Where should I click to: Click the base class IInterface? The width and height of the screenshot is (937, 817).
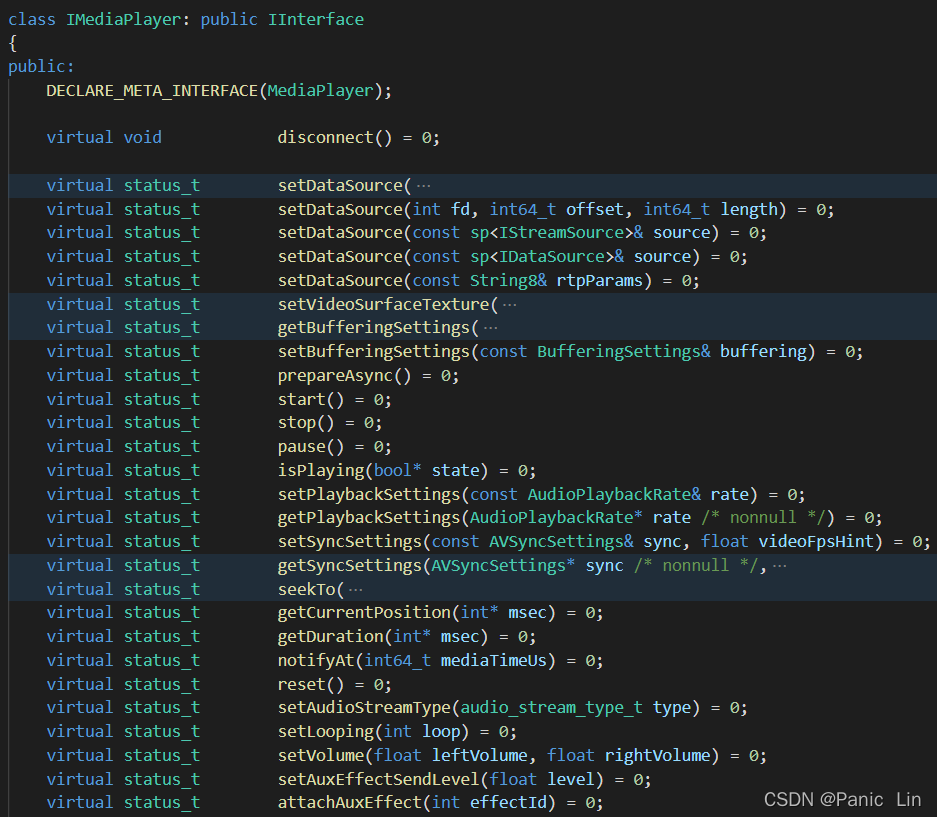pos(316,20)
